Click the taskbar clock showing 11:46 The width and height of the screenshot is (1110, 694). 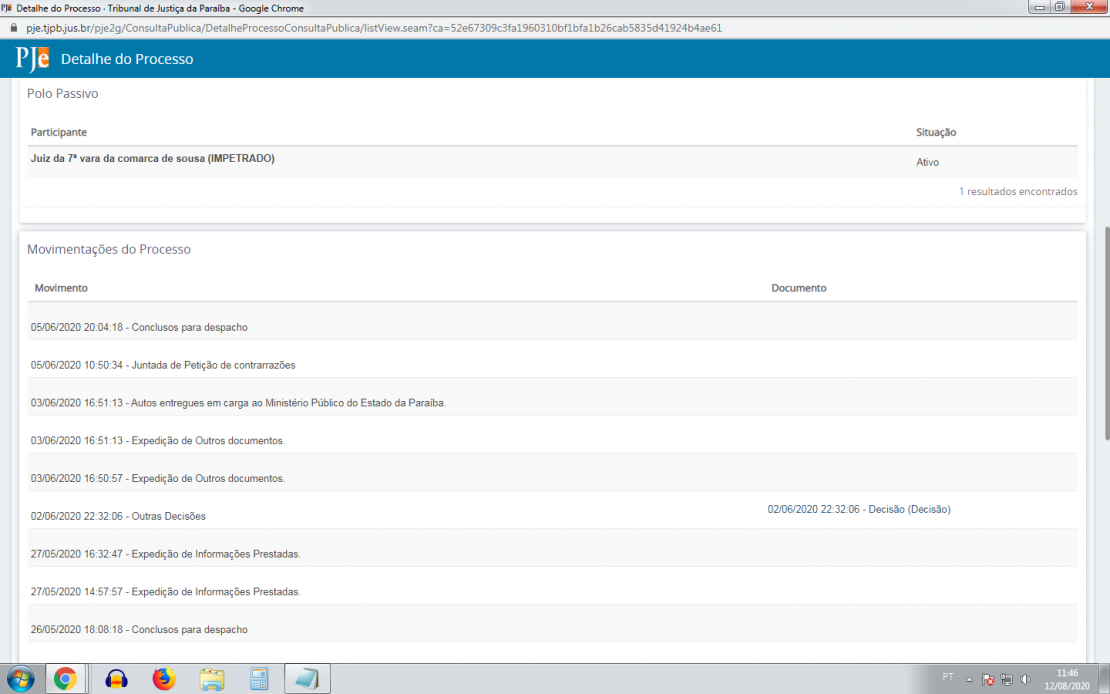[x=1067, y=679]
